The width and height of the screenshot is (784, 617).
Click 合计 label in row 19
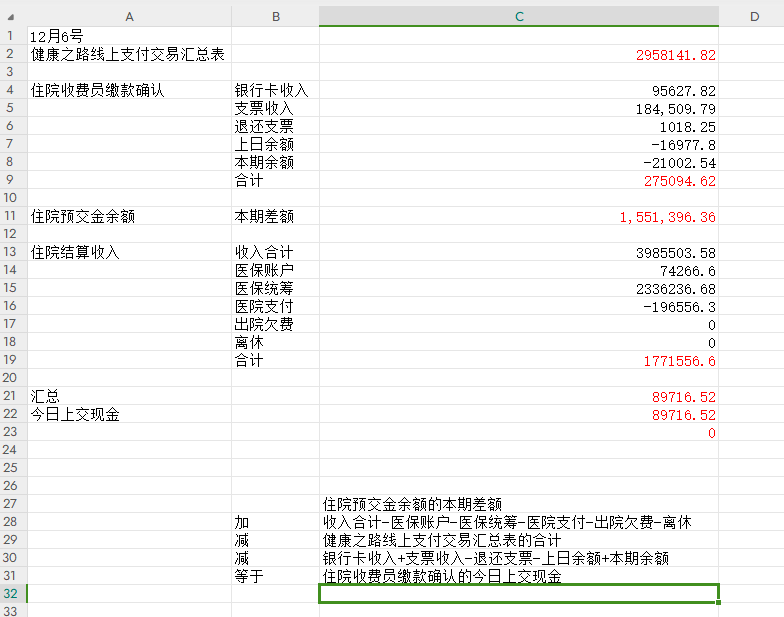(248, 360)
